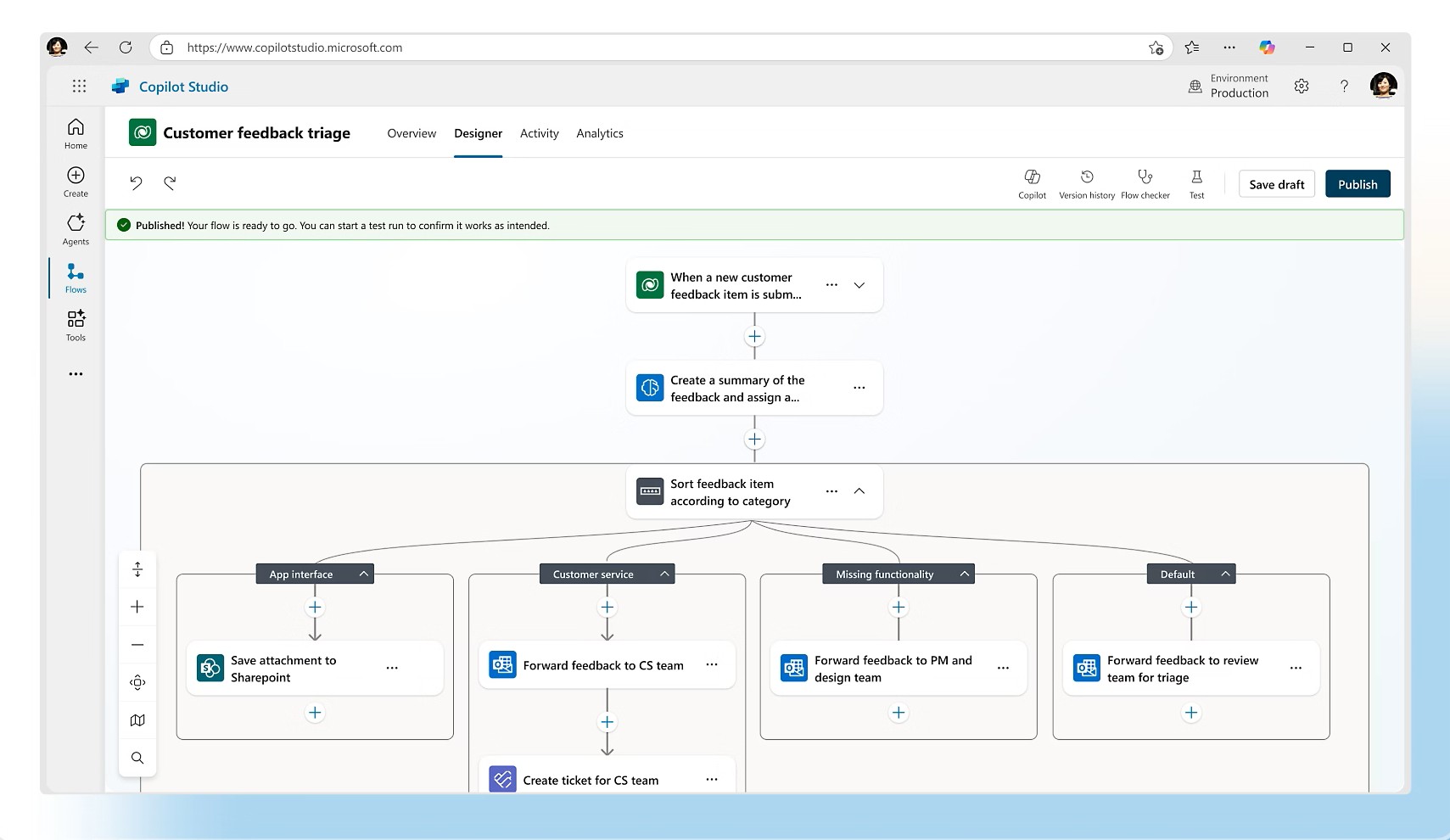Zoom in using the canvas plus icon

coord(137,606)
